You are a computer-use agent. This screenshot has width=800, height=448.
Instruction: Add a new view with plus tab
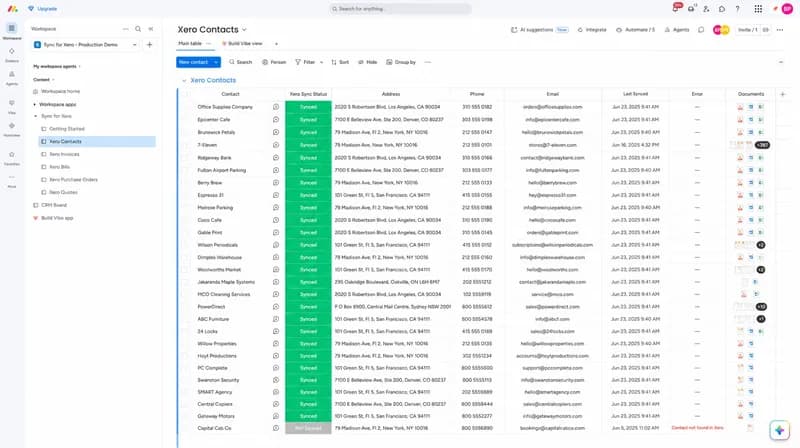tap(277, 44)
